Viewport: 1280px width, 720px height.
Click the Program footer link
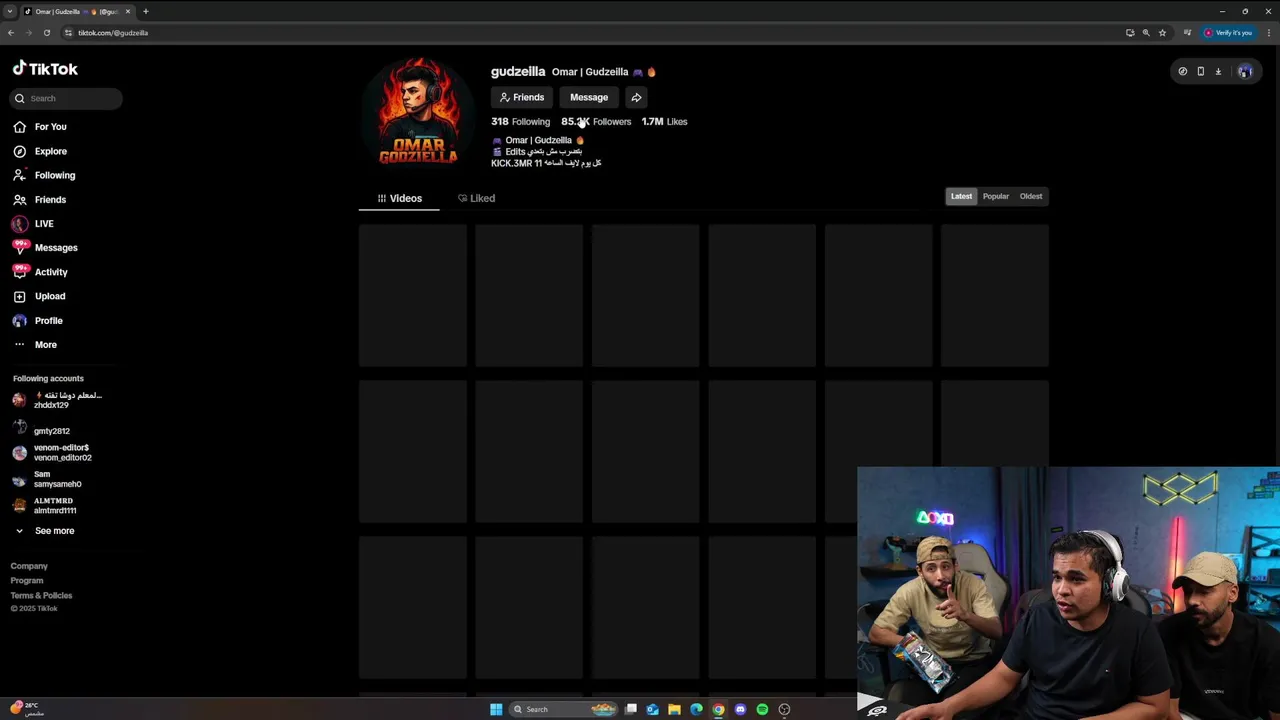tap(27, 581)
